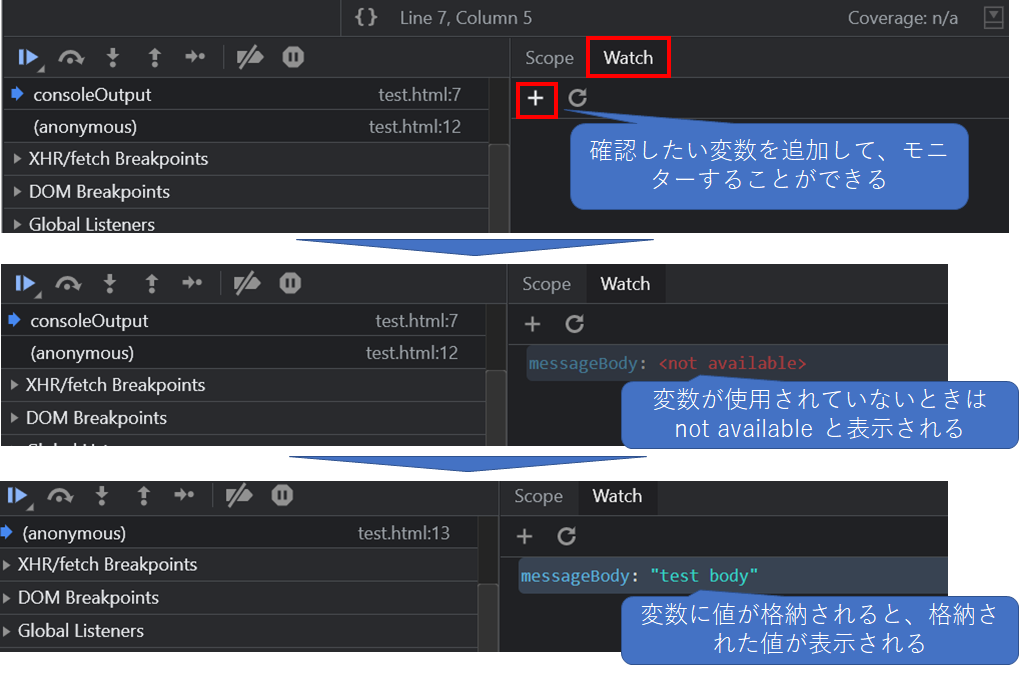Step into next function call, top toolbar
The width and height of the screenshot is (1019, 674).
[x=112, y=58]
